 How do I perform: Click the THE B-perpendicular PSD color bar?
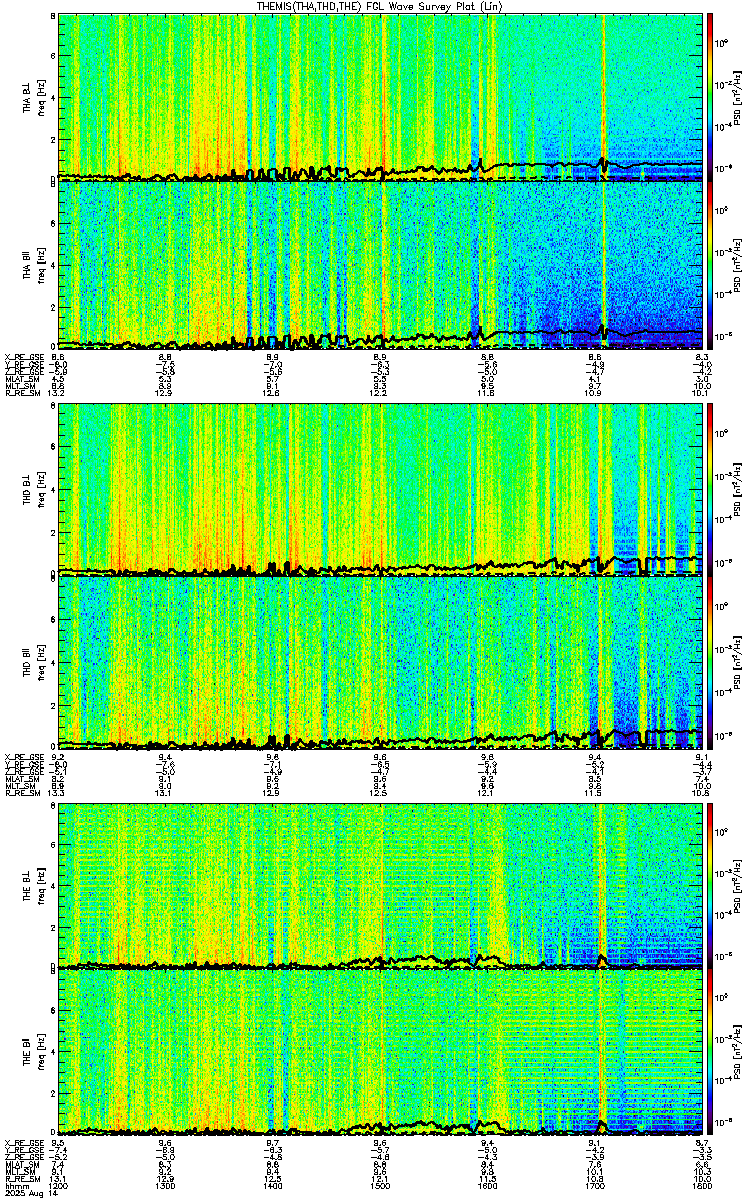click(x=711, y=885)
